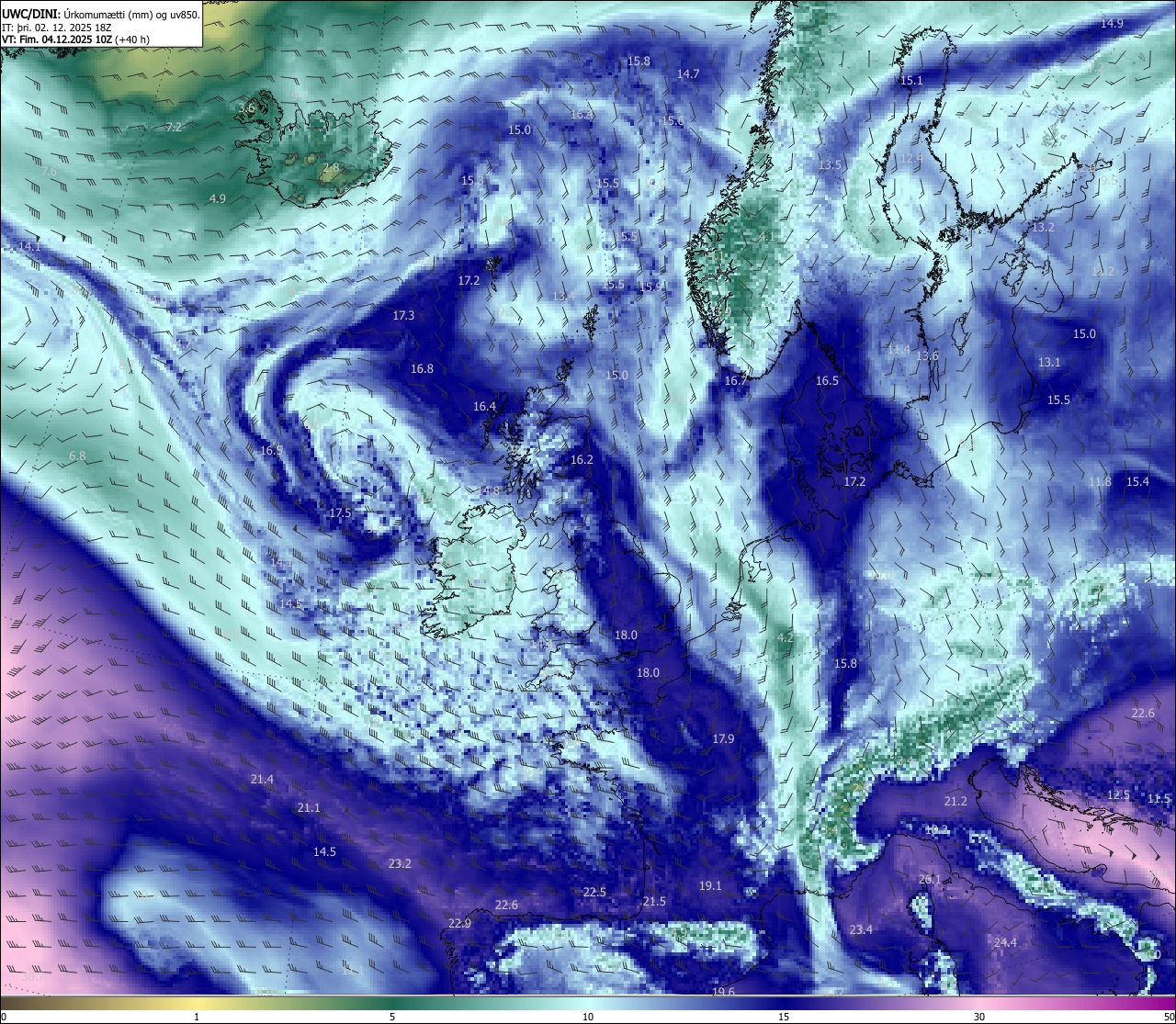This screenshot has width=1176, height=1024.
Task: Click the 1 tick label on the color scale
Action: [197, 1017]
